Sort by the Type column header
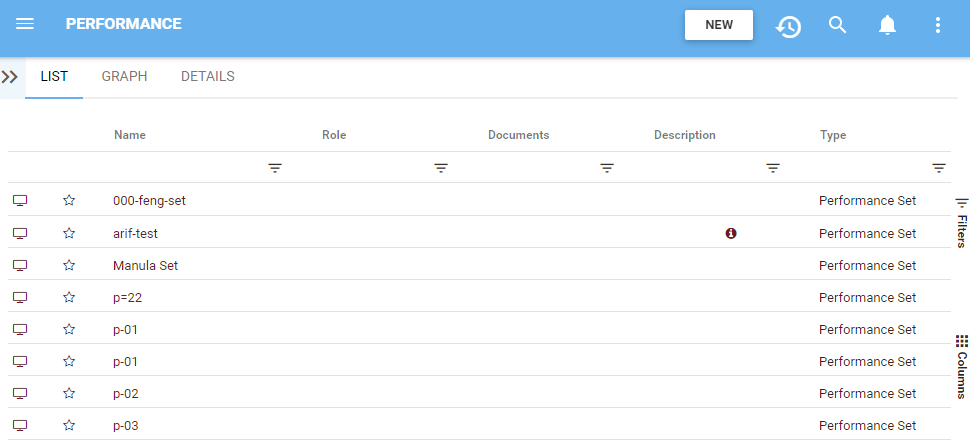The height and width of the screenshot is (446, 970). 833,135
